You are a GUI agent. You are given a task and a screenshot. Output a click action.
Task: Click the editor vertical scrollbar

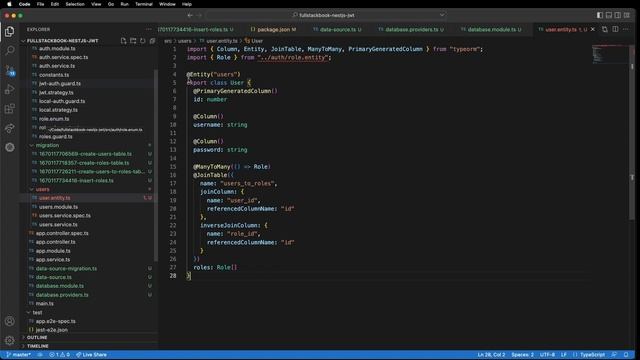click(632, 132)
